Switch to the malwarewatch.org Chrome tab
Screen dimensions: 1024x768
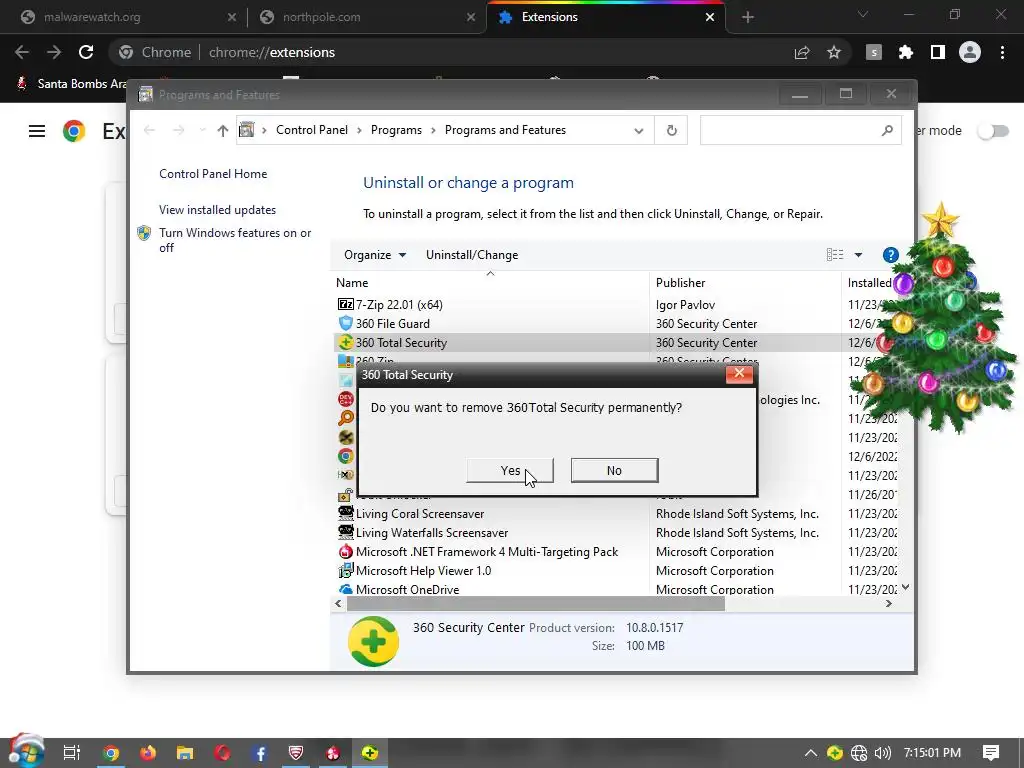coord(124,17)
